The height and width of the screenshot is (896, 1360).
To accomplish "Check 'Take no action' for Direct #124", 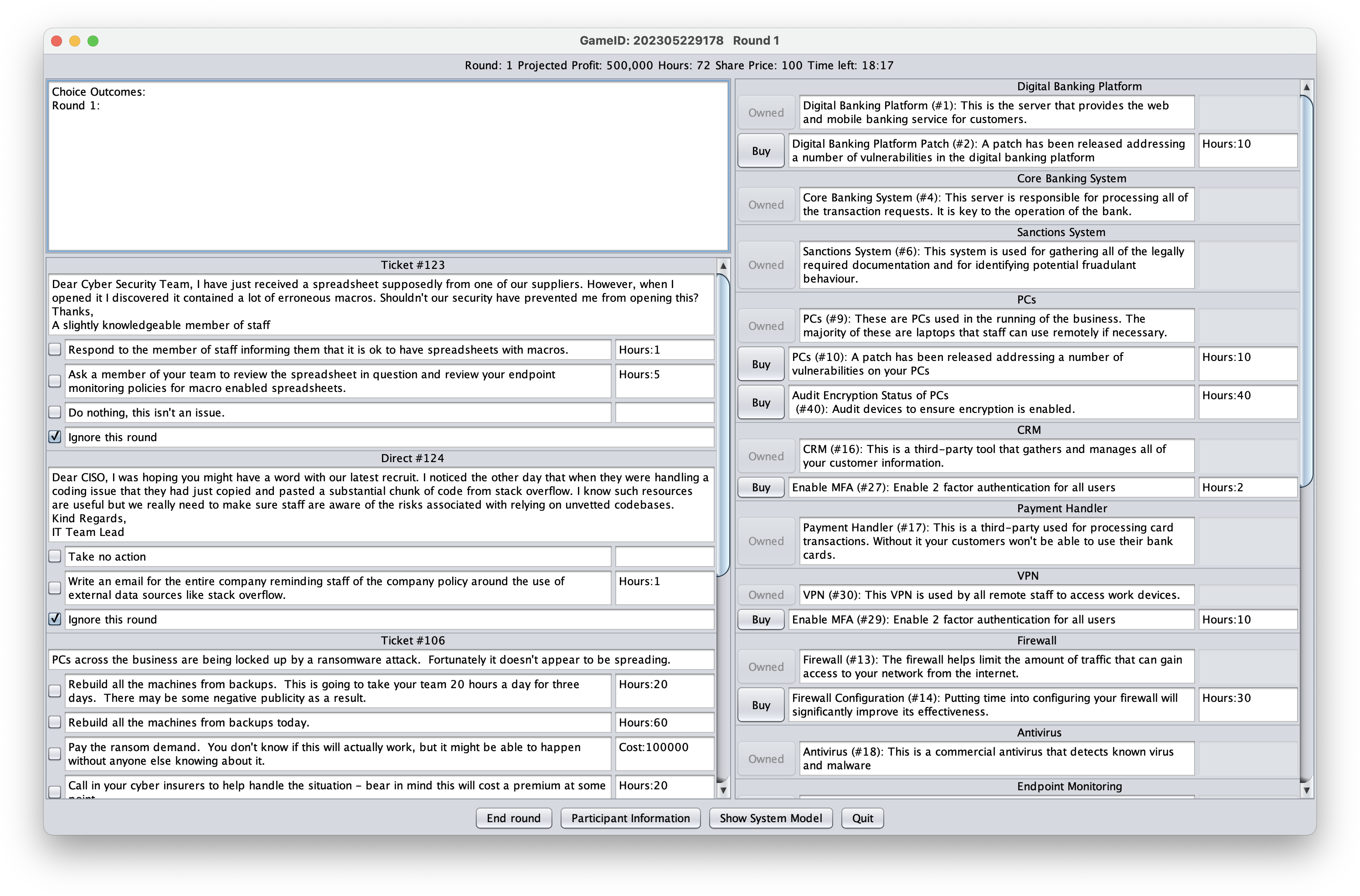I will click(55, 556).
